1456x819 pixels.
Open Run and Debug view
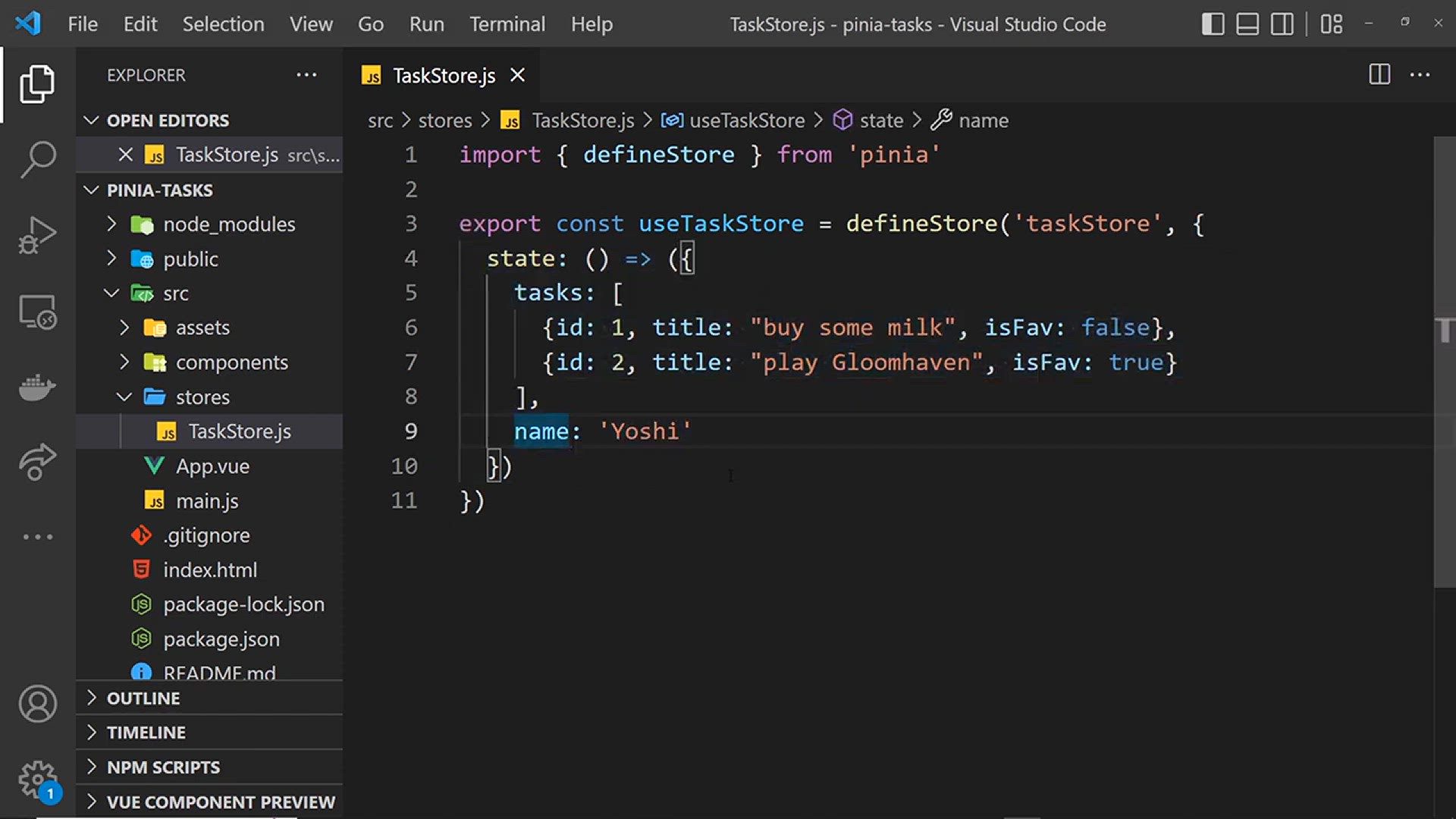click(37, 236)
